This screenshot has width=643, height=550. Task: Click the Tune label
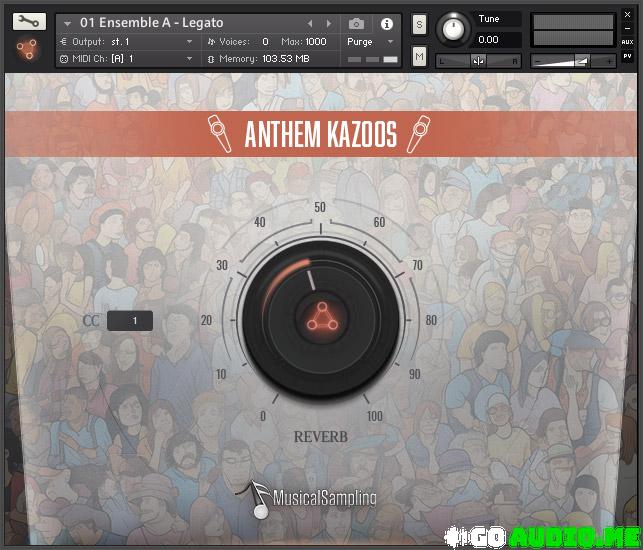(489, 19)
